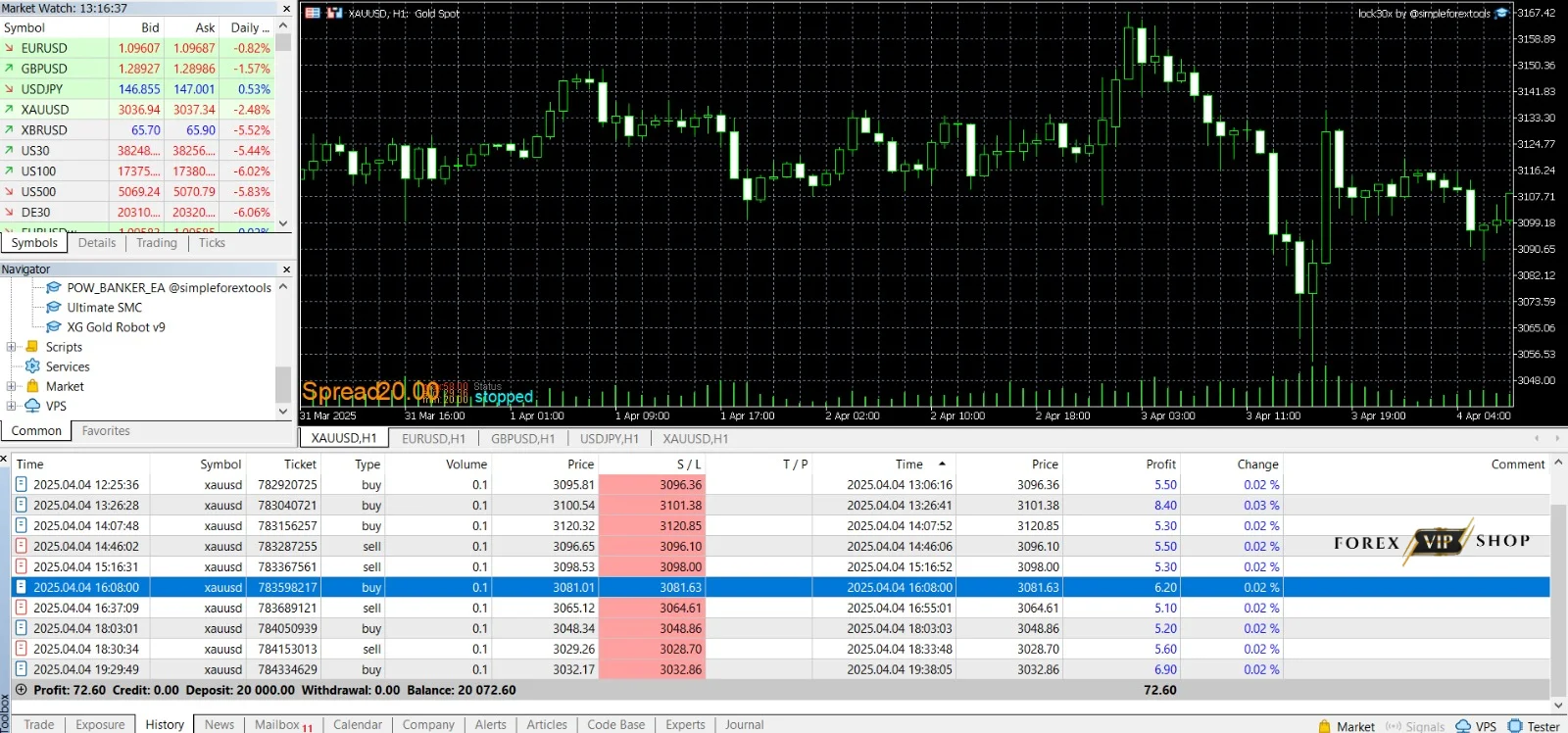Viewport: 1568px width, 733px height.
Task: Open the Exposure tab in Toolbox
Action: pyautogui.click(x=100, y=725)
